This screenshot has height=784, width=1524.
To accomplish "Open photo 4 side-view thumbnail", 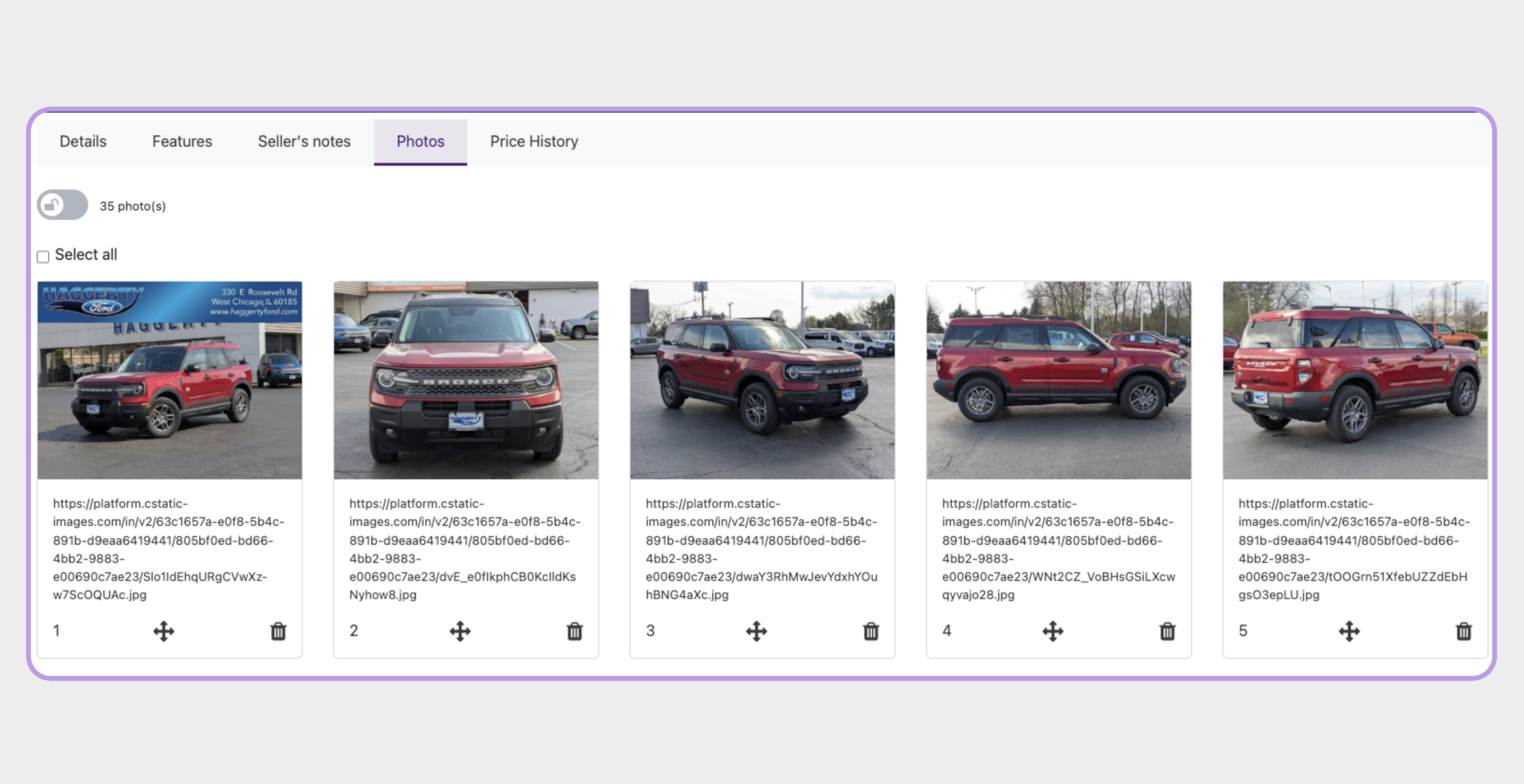I will (x=1059, y=380).
